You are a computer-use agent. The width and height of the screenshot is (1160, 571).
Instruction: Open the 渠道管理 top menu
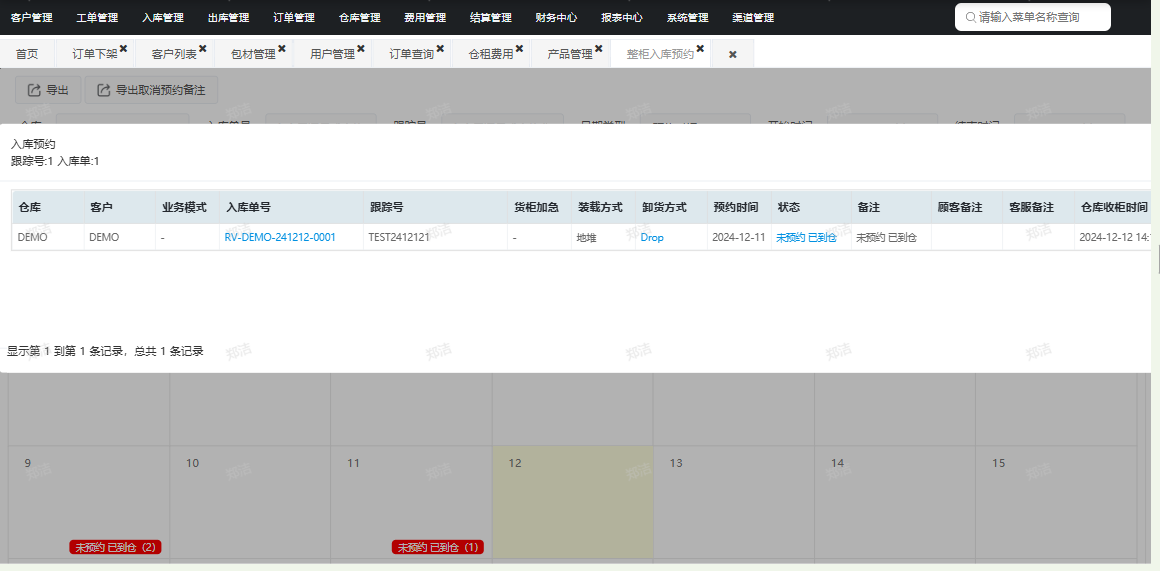coord(753,17)
